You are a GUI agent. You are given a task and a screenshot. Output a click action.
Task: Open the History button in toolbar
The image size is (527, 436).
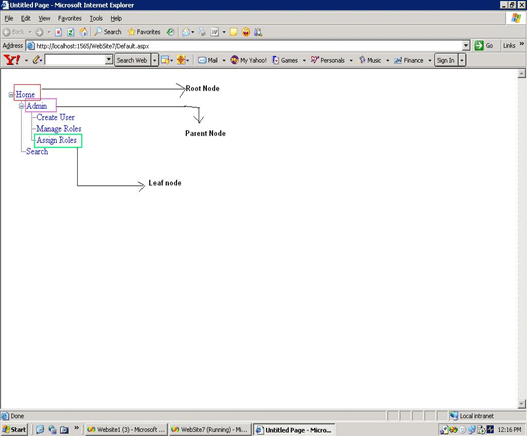171,32
